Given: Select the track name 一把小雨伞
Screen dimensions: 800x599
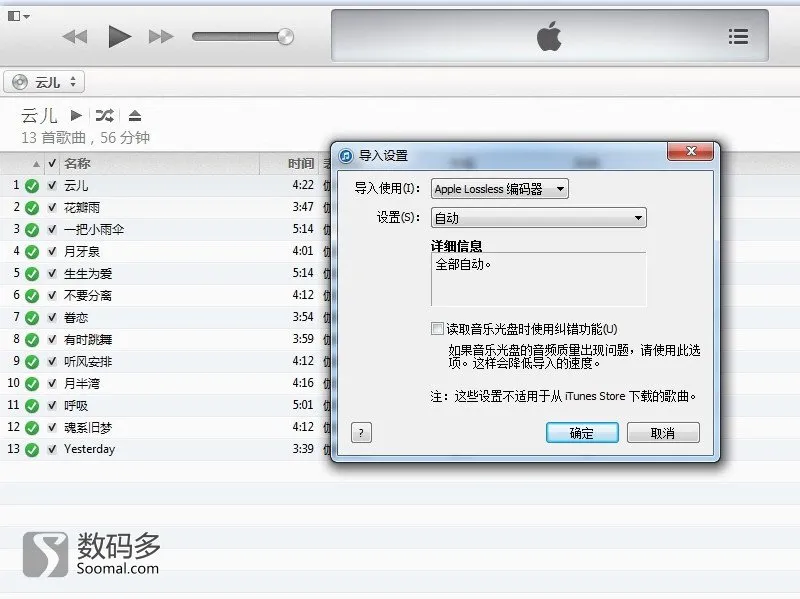Looking at the screenshot, I should pos(94,230).
